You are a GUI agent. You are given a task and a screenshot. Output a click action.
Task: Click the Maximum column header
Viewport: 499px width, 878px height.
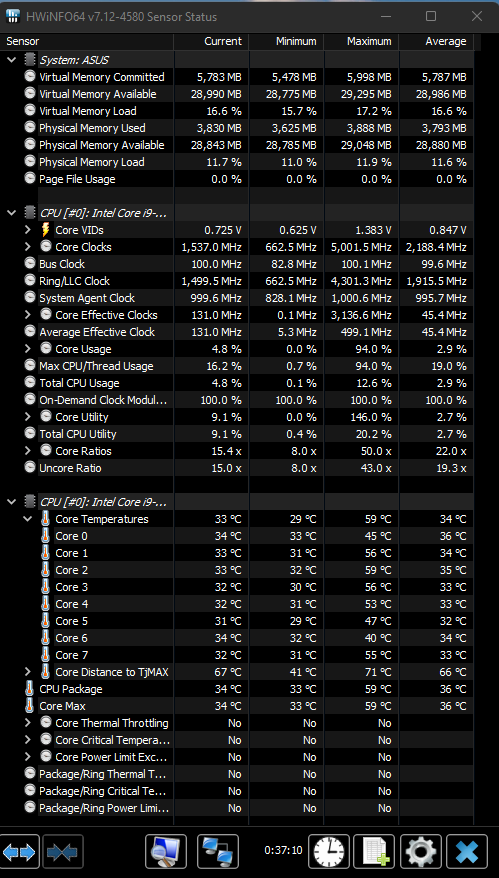pos(361,41)
